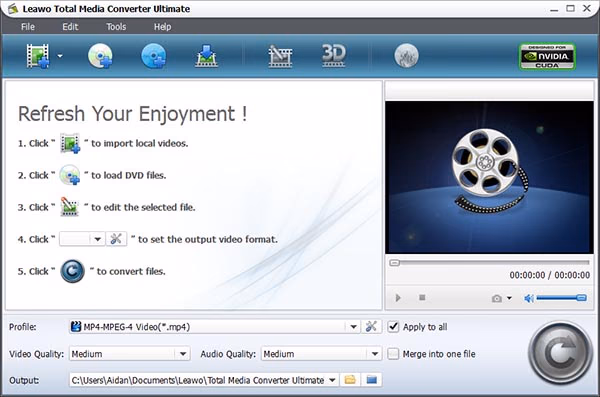Open output folder with blue icon

click(x=371, y=380)
